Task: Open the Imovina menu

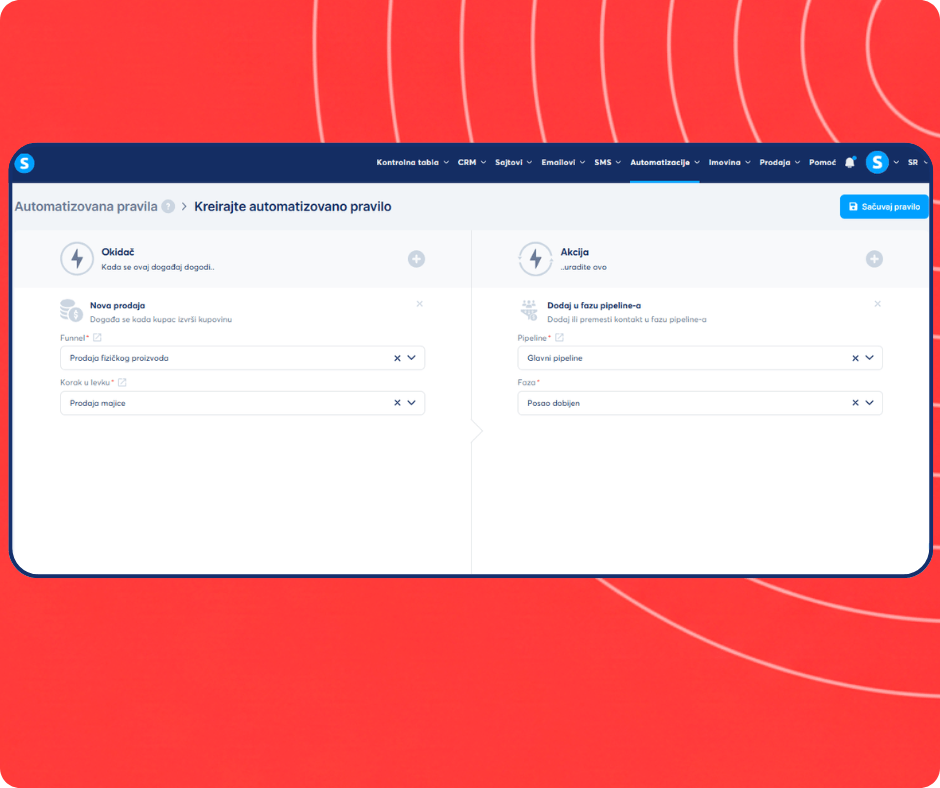Action: [x=730, y=163]
